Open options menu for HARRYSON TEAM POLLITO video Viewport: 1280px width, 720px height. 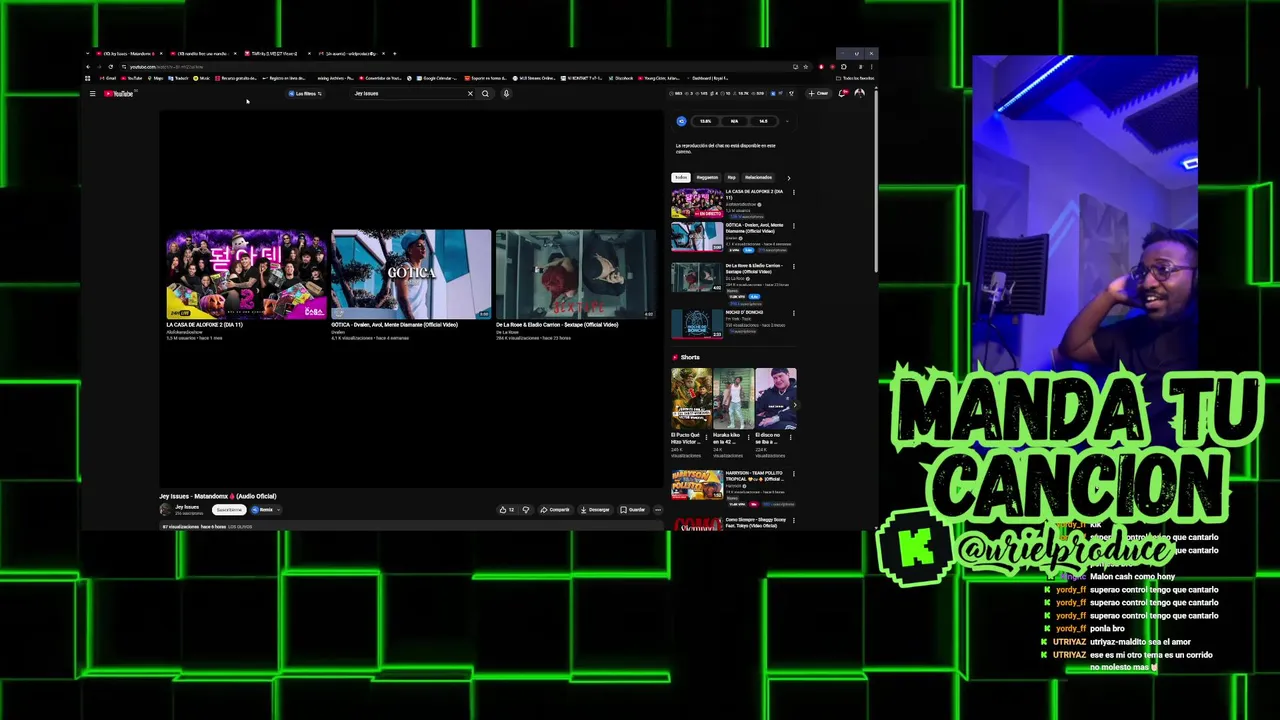point(794,474)
